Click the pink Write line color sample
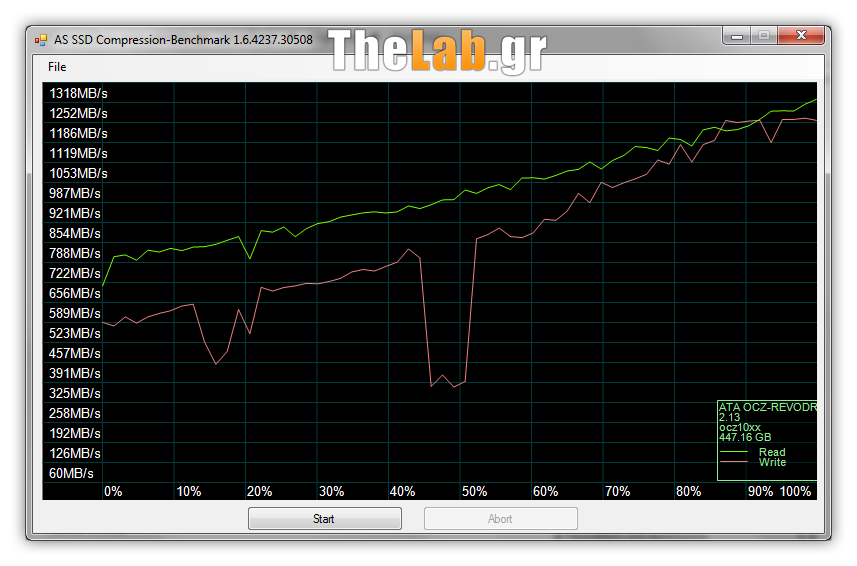 [x=734, y=462]
